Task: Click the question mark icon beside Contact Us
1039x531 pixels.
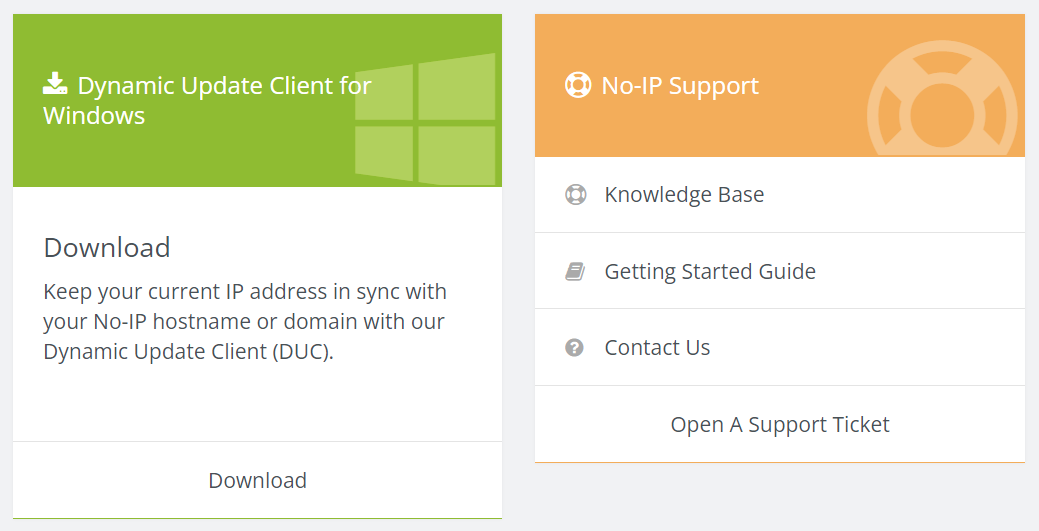Action: point(574,347)
